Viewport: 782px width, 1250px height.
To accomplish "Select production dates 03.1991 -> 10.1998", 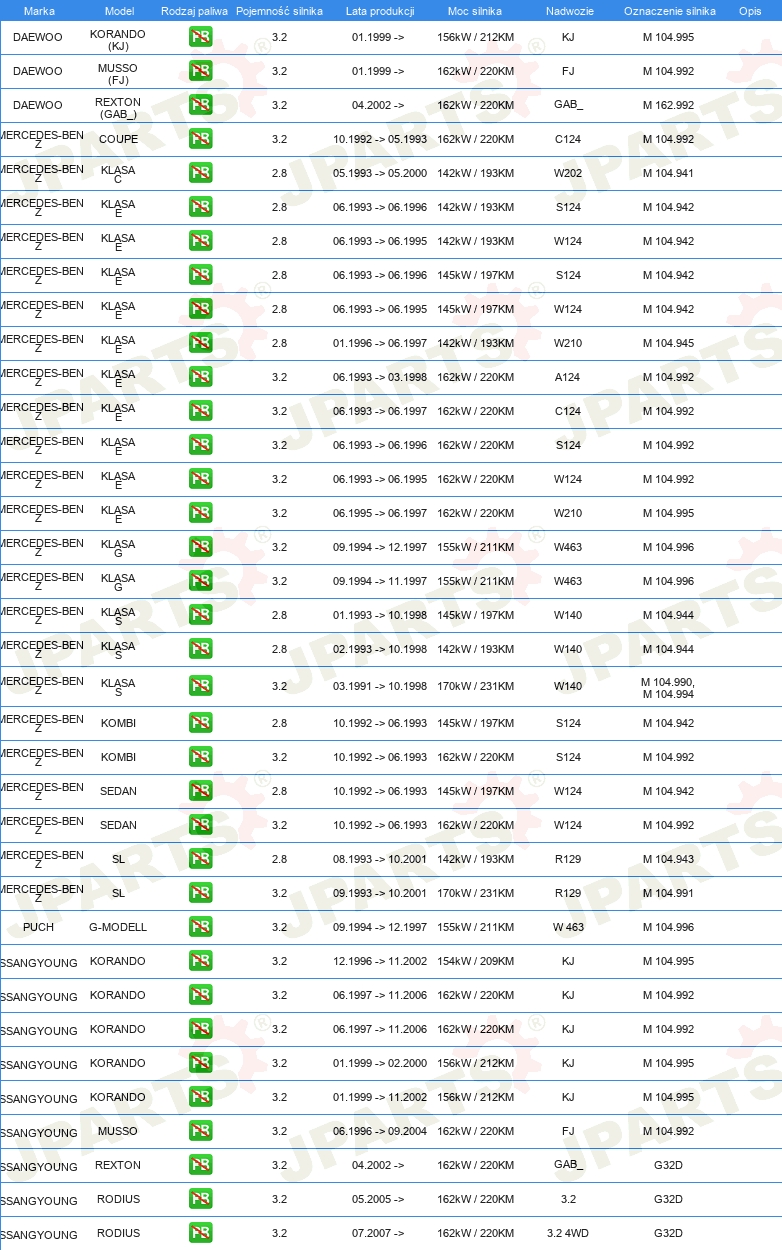I will click(x=380, y=687).
